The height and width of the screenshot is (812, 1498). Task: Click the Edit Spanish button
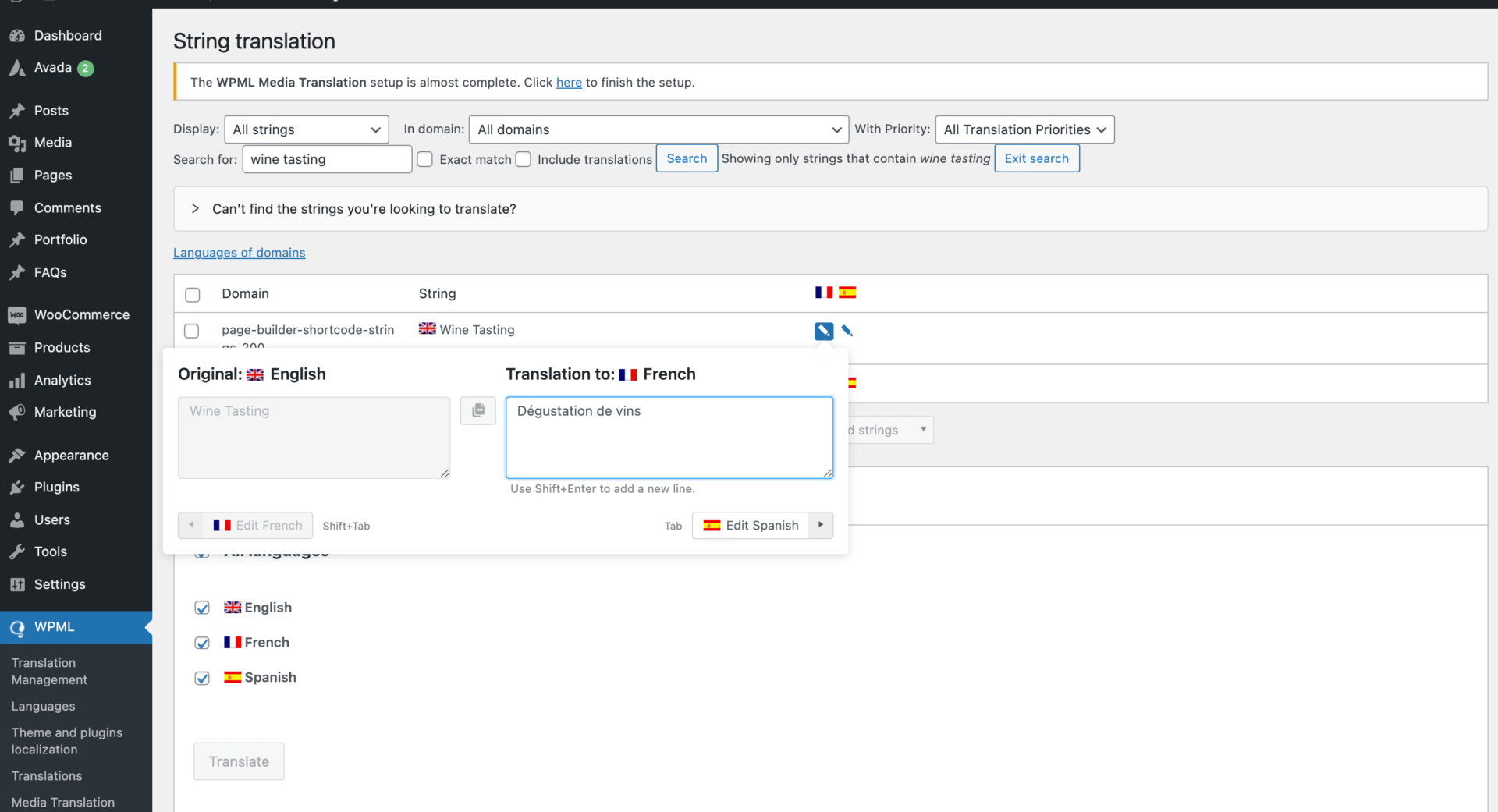pos(751,525)
